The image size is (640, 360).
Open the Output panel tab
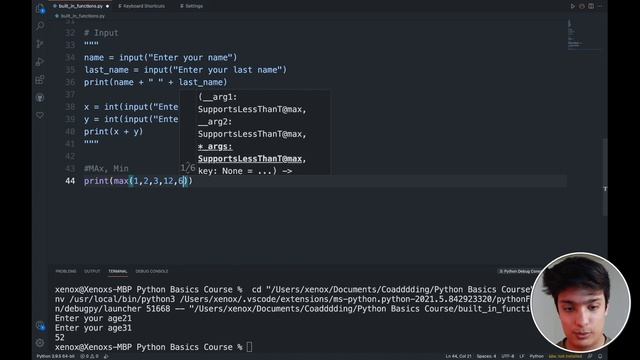(x=92, y=271)
